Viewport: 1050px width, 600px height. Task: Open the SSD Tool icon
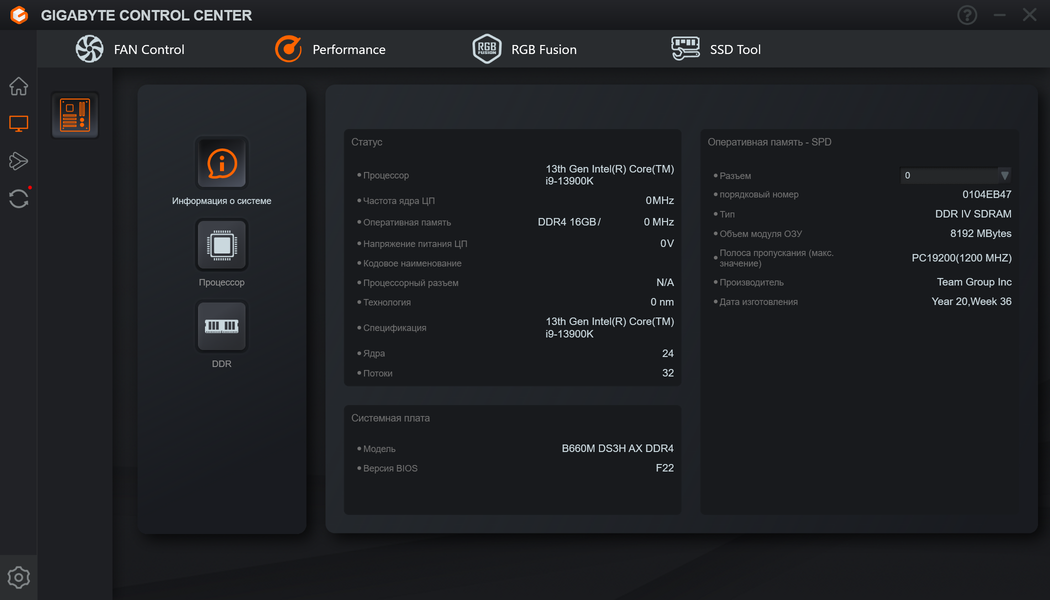coord(686,49)
